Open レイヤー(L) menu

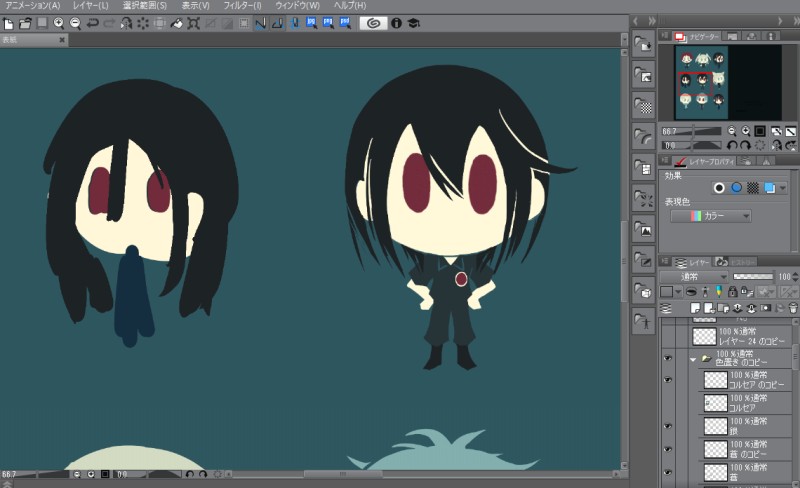91,6
